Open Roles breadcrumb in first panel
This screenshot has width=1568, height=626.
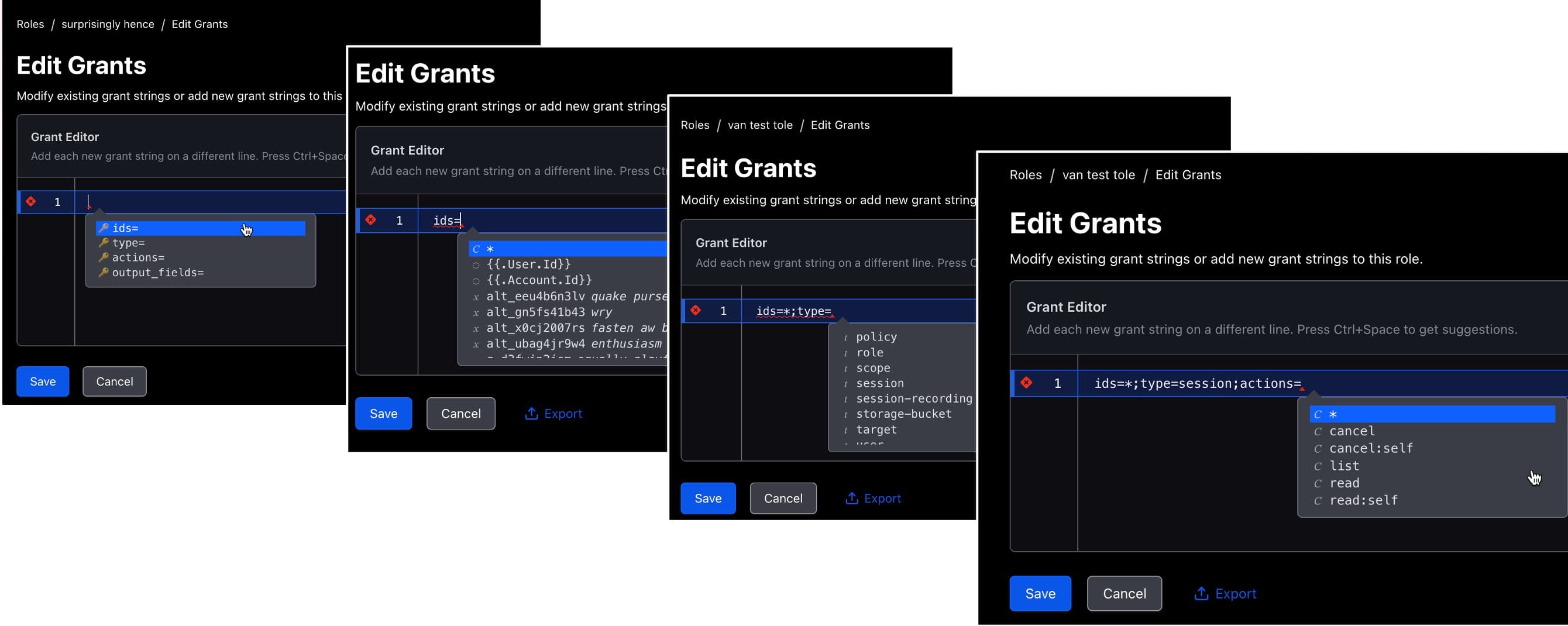pos(30,25)
